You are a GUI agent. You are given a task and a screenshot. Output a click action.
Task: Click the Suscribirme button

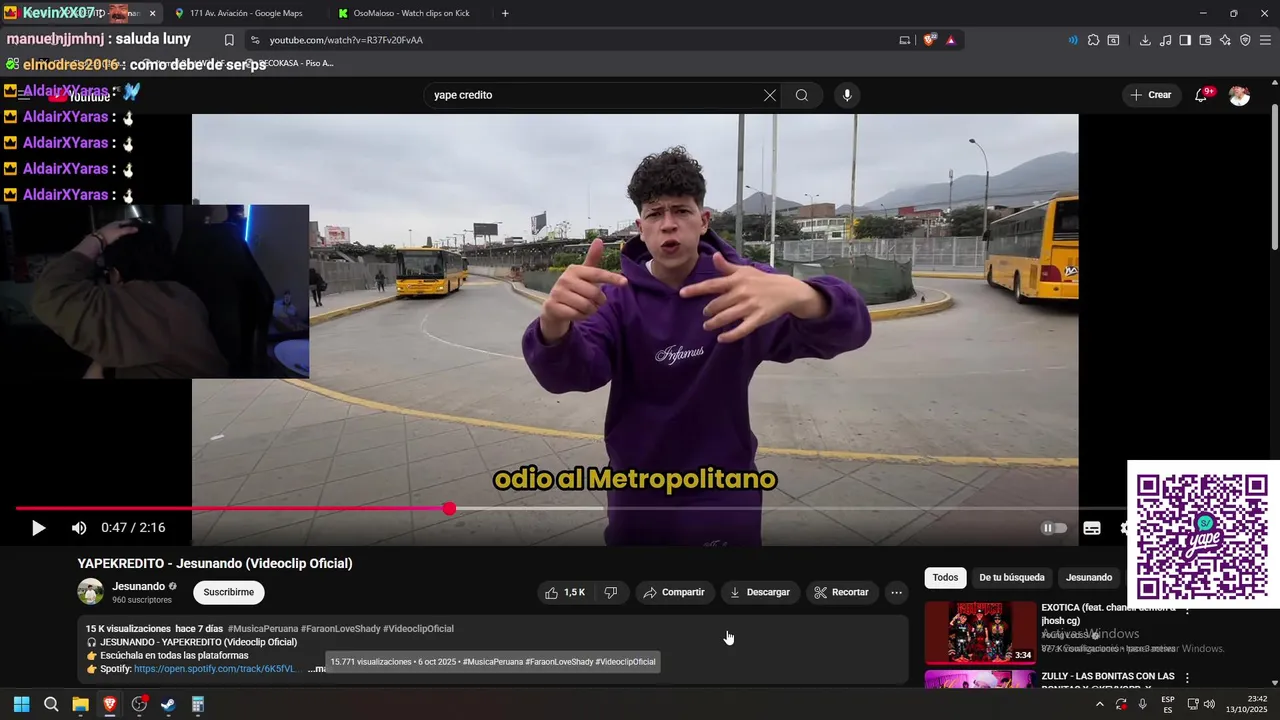(228, 592)
